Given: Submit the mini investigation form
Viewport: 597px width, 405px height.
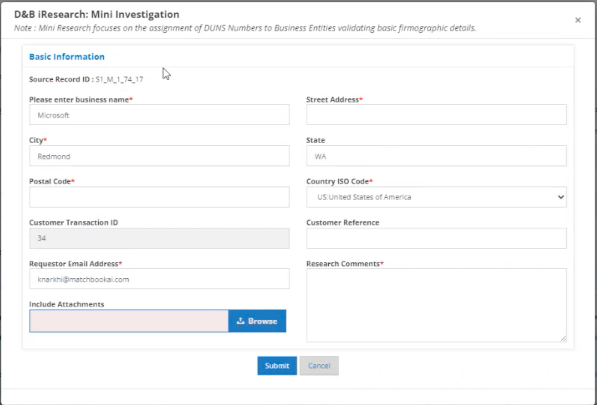Looking at the screenshot, I should coord(277,366).
